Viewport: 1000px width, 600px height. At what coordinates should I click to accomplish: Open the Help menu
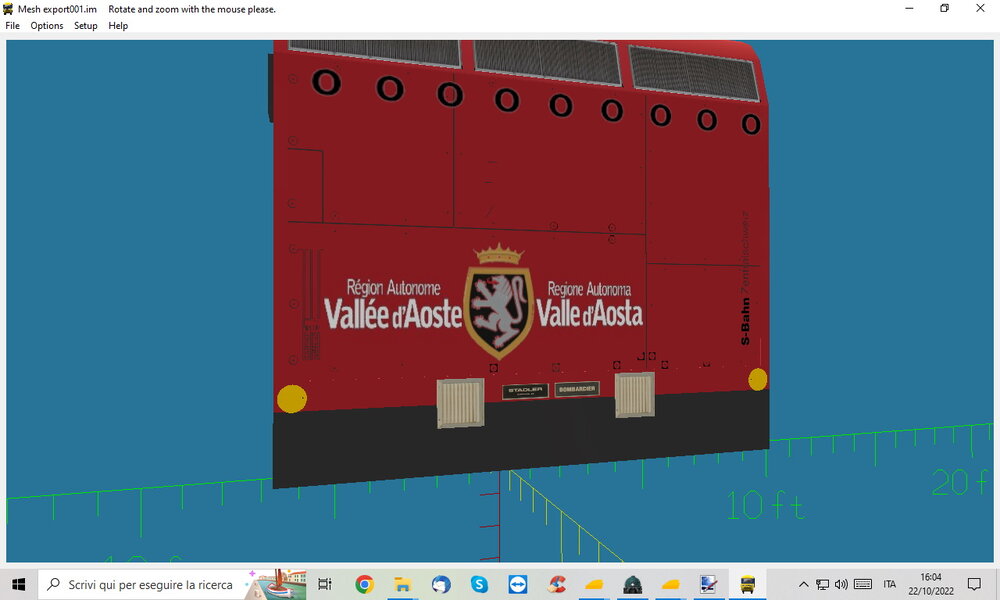click(118, 26)
